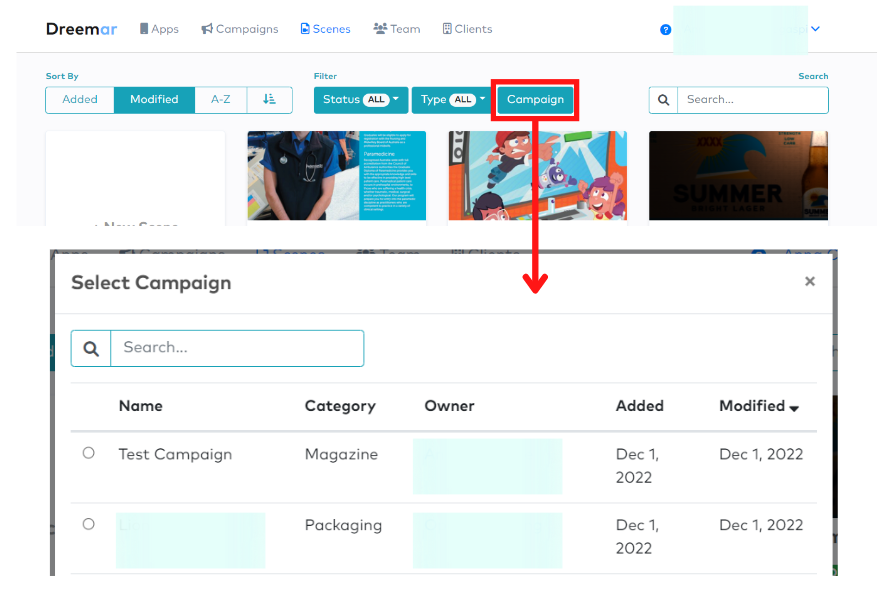Sort campaign list by Added column
Viewport: 891px width, 600px height.
point(639,406)
